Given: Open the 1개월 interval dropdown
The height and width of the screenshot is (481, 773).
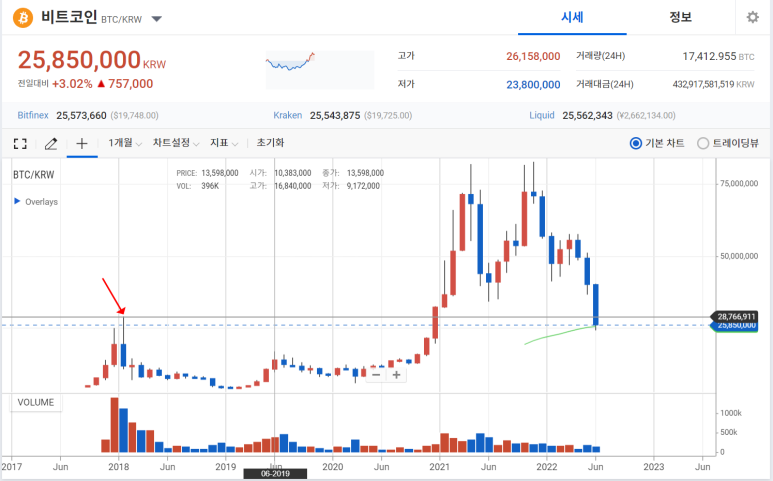Looking at the screenshot, I should click(x=125, y=143).
